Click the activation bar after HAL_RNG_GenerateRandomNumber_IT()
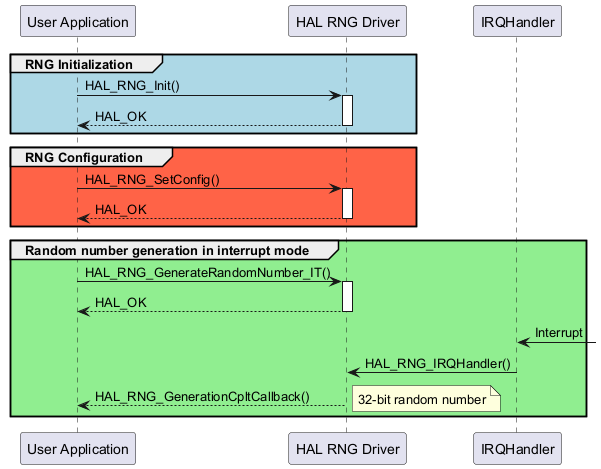The image size is (601, 469). 347,297
